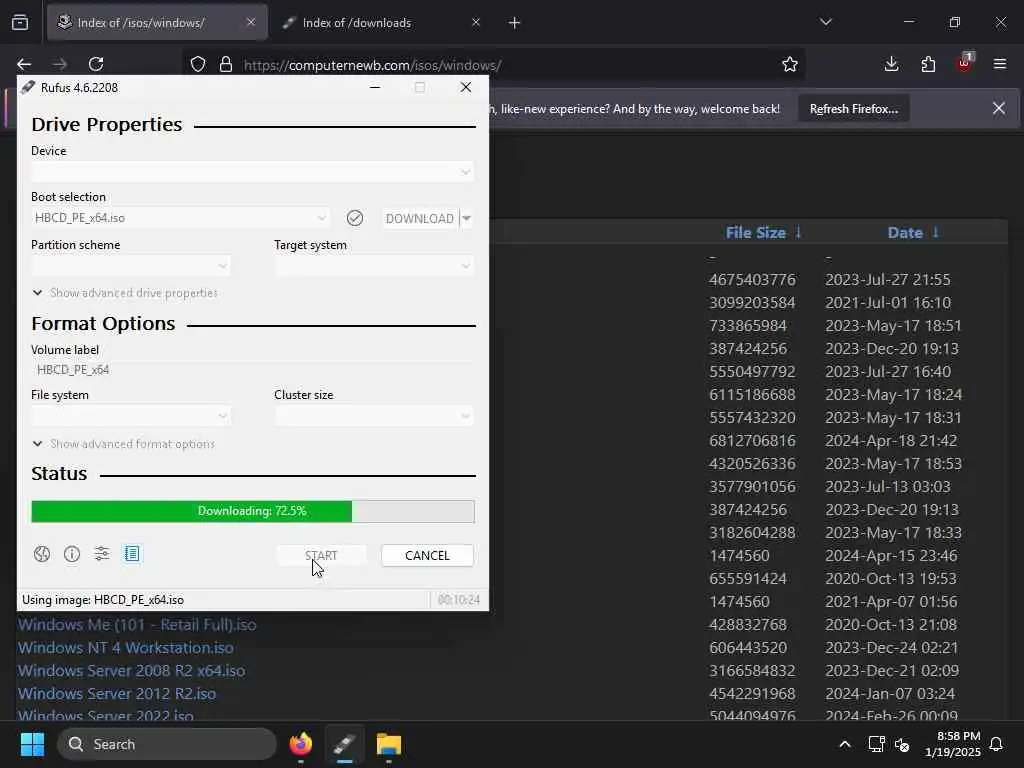1024x768 pixels.
Task: Dismiss the Refresh Firefox notification bar
Action: (999, 108)
